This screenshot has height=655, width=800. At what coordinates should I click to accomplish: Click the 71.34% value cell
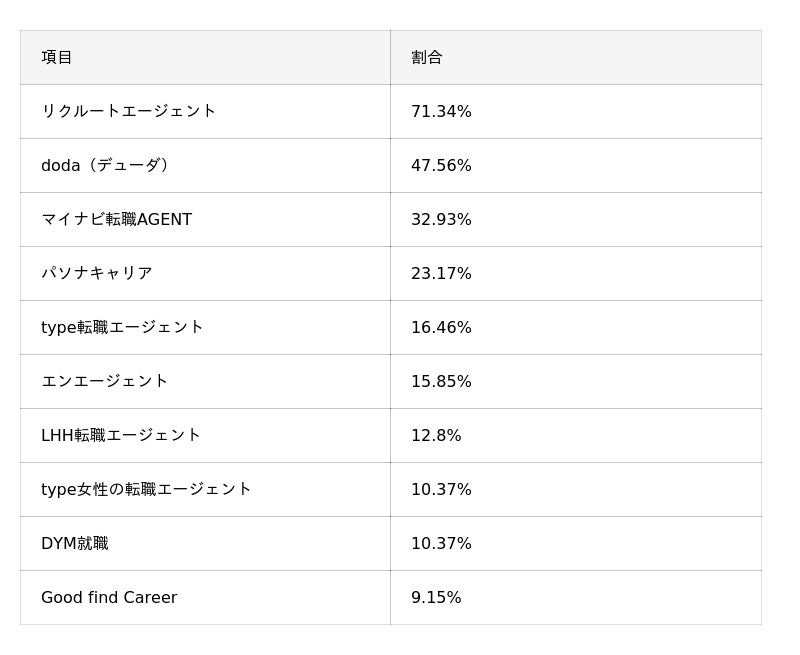pos(441,111)
